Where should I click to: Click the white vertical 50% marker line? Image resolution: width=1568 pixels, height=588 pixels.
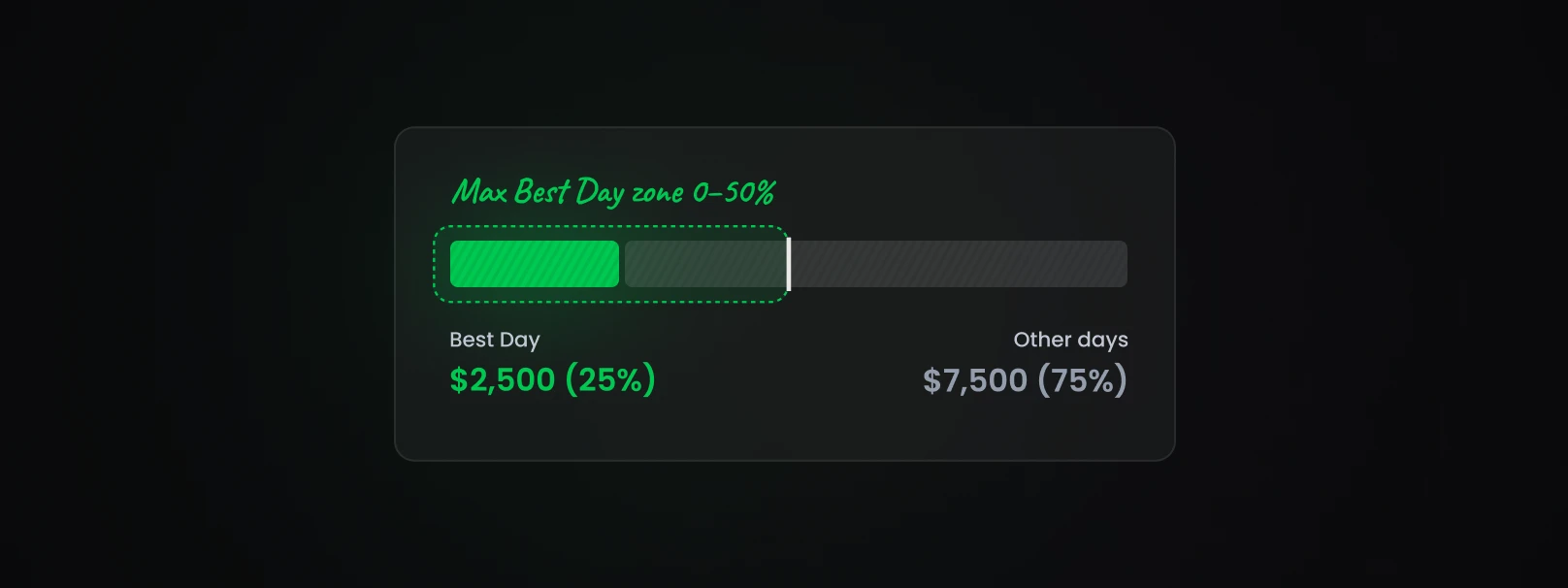click(788, 264)
